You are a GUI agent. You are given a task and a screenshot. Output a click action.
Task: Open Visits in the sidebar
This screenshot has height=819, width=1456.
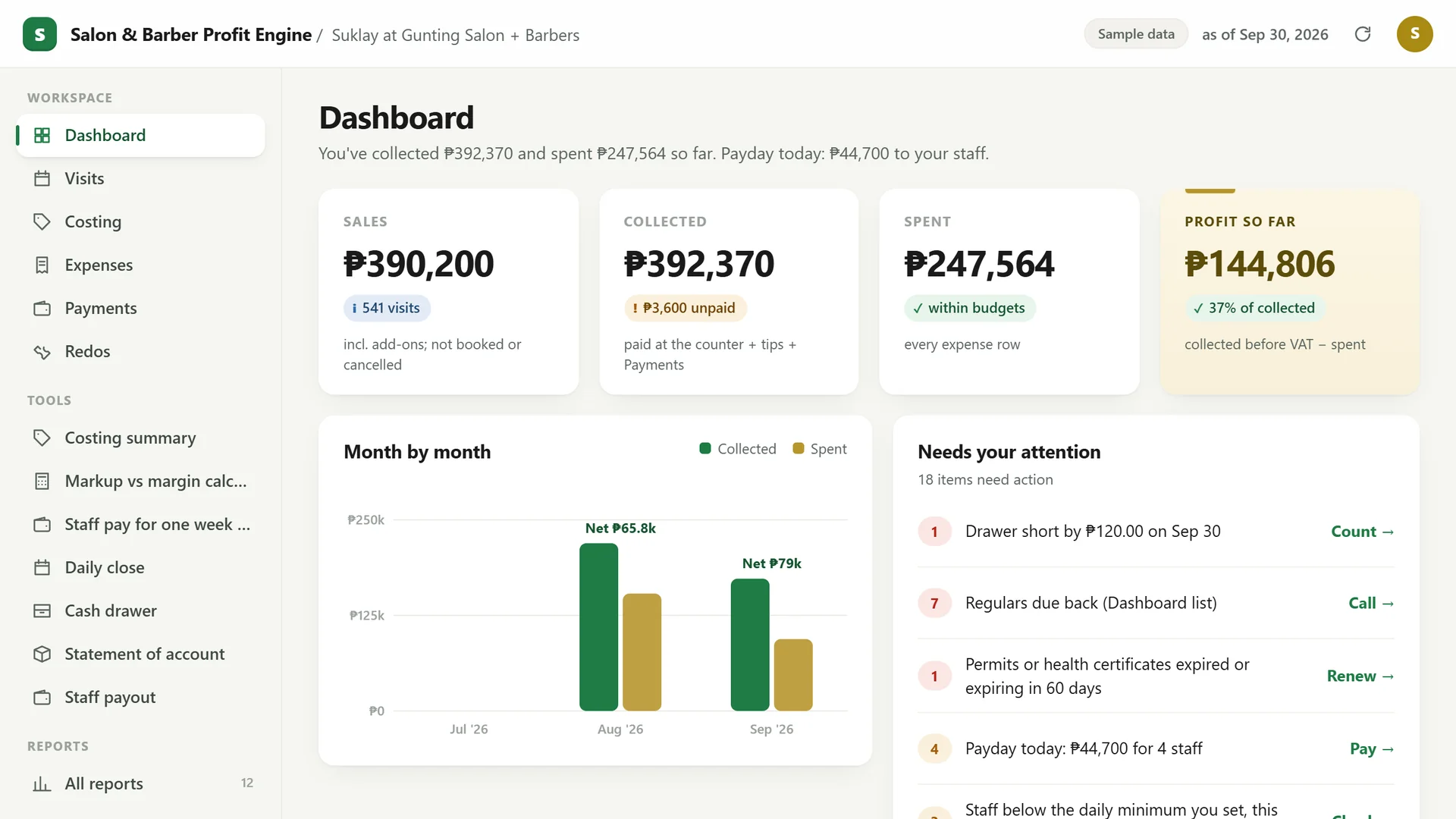coord(140,178)
